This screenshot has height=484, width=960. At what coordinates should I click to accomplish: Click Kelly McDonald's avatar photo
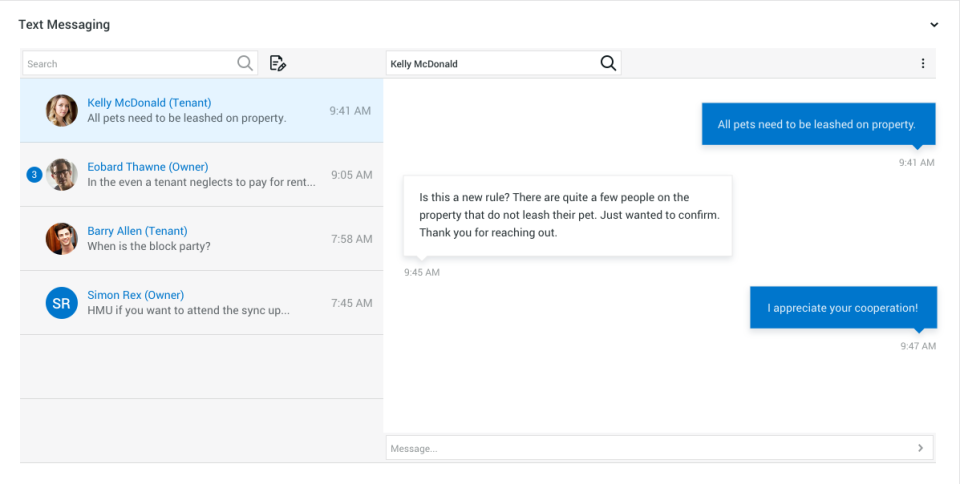coord(62,111)
